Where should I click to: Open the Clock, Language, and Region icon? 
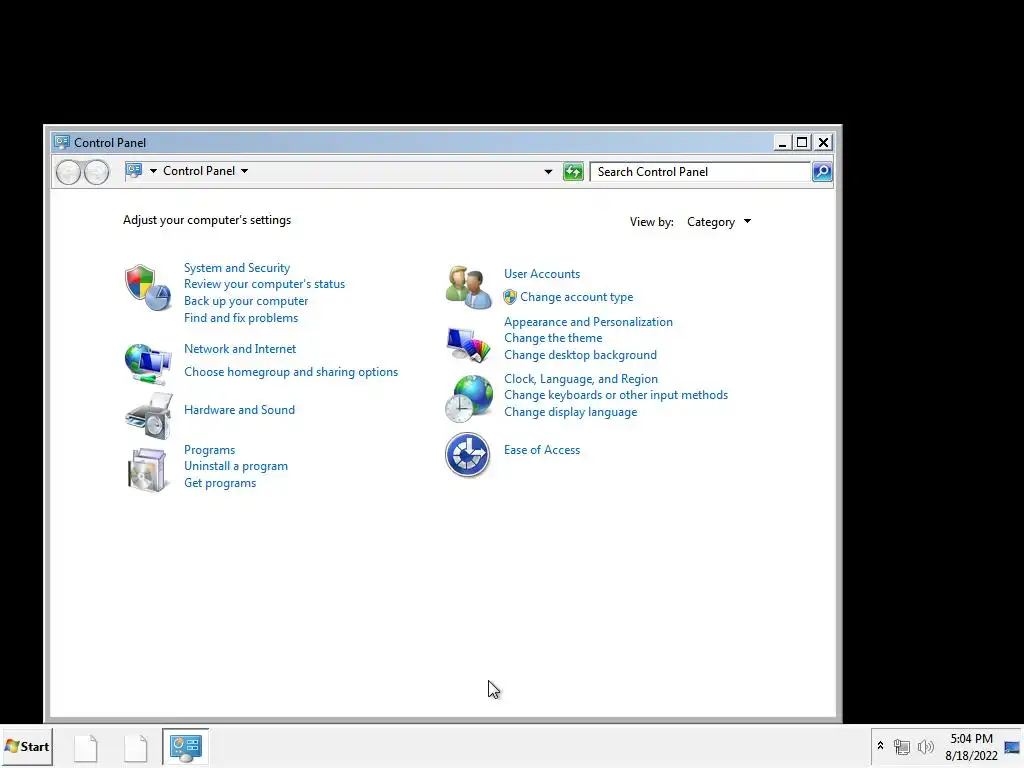point(468,398)
